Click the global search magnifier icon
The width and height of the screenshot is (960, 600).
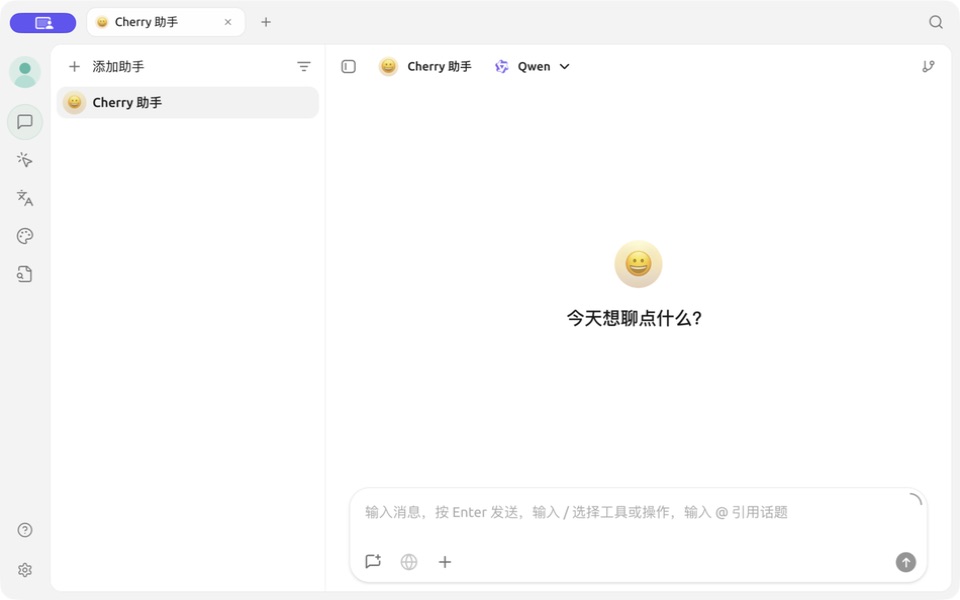click(936, 22)
